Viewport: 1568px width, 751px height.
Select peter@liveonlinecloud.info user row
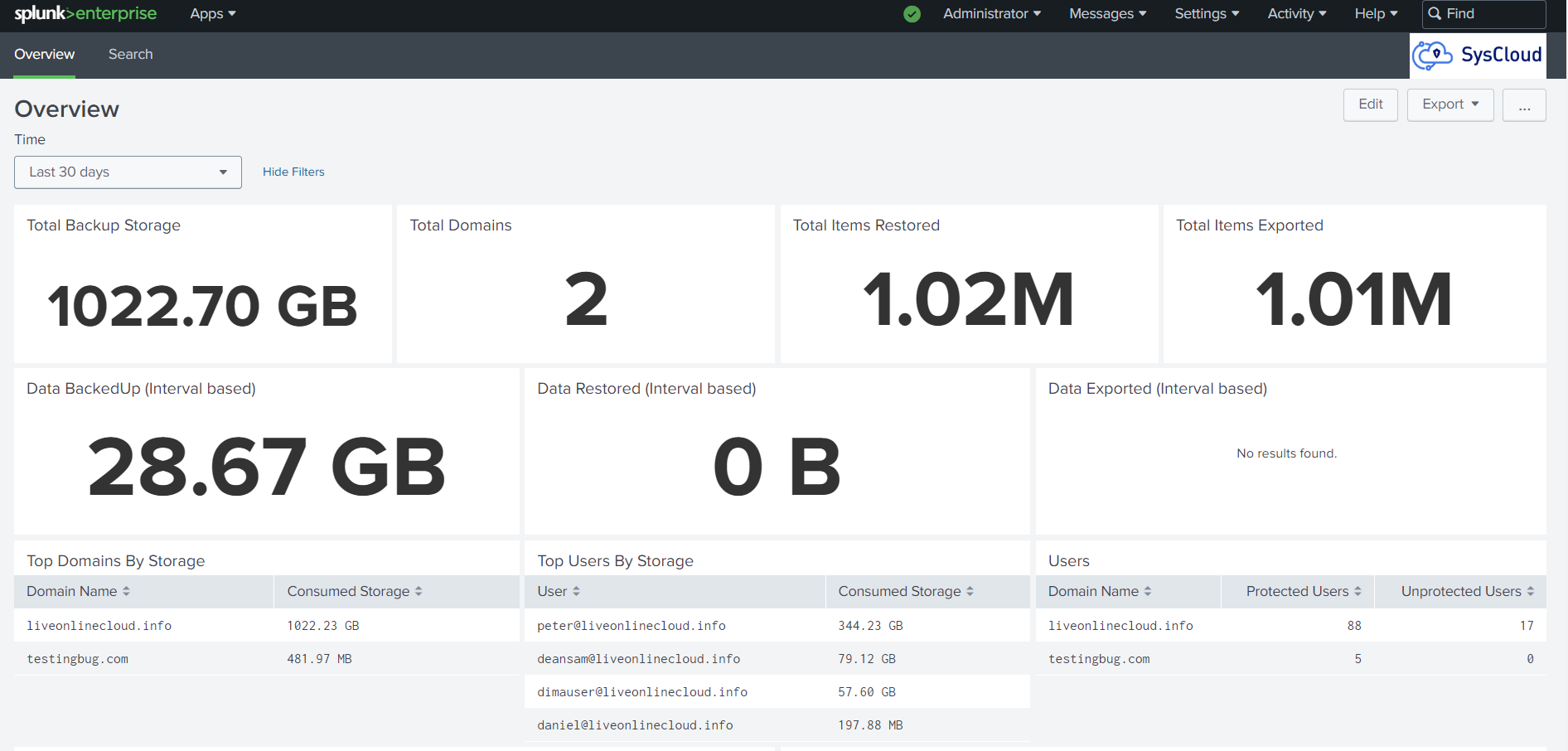[x=777, y=626]
